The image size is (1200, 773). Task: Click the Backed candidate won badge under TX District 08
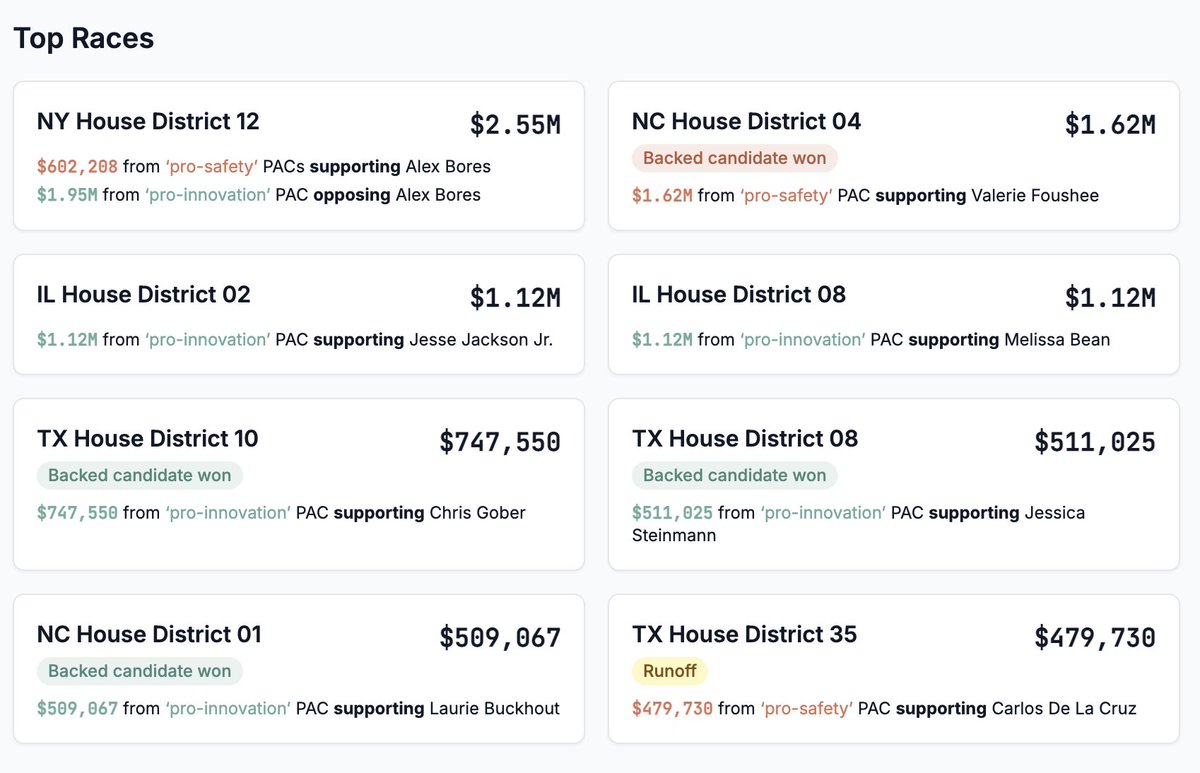(735, 475)
